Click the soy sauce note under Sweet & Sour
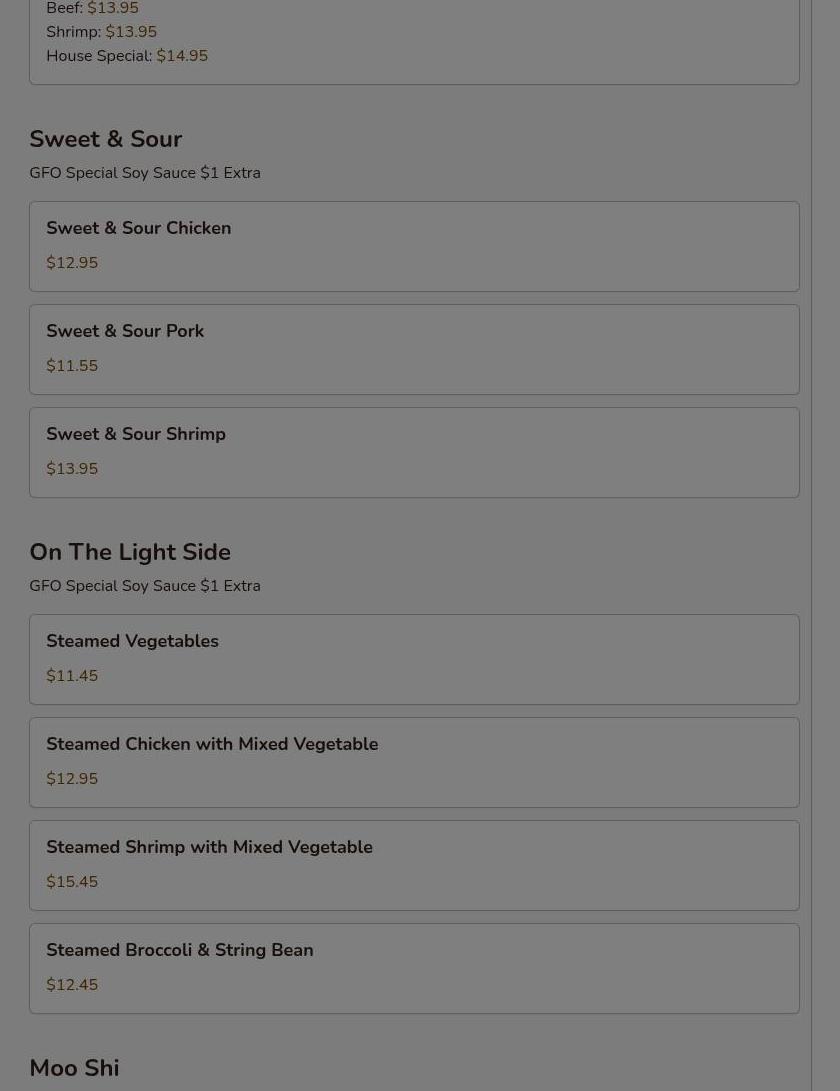 [145, 173]
